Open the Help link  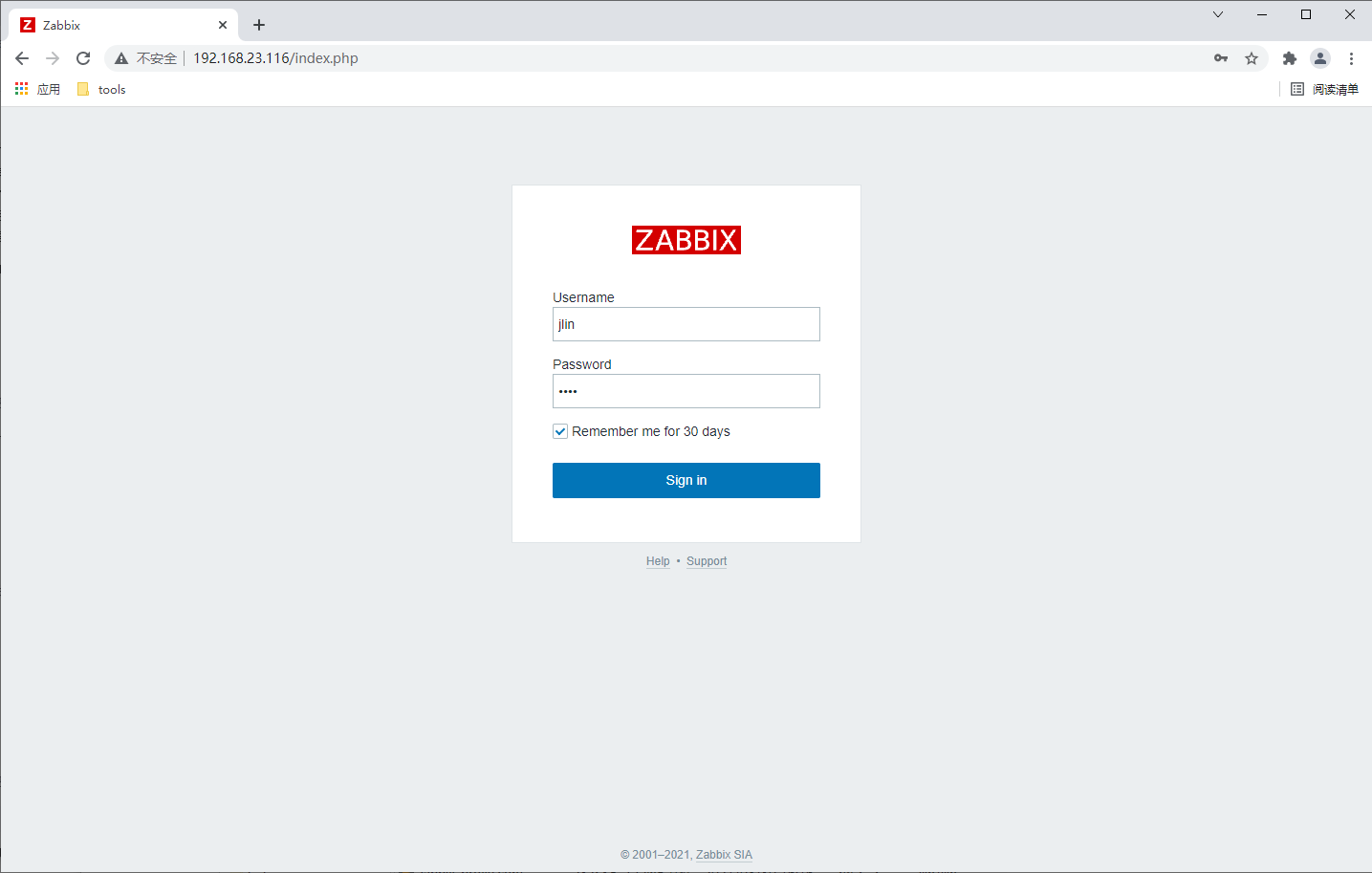(x=658, y=561)
